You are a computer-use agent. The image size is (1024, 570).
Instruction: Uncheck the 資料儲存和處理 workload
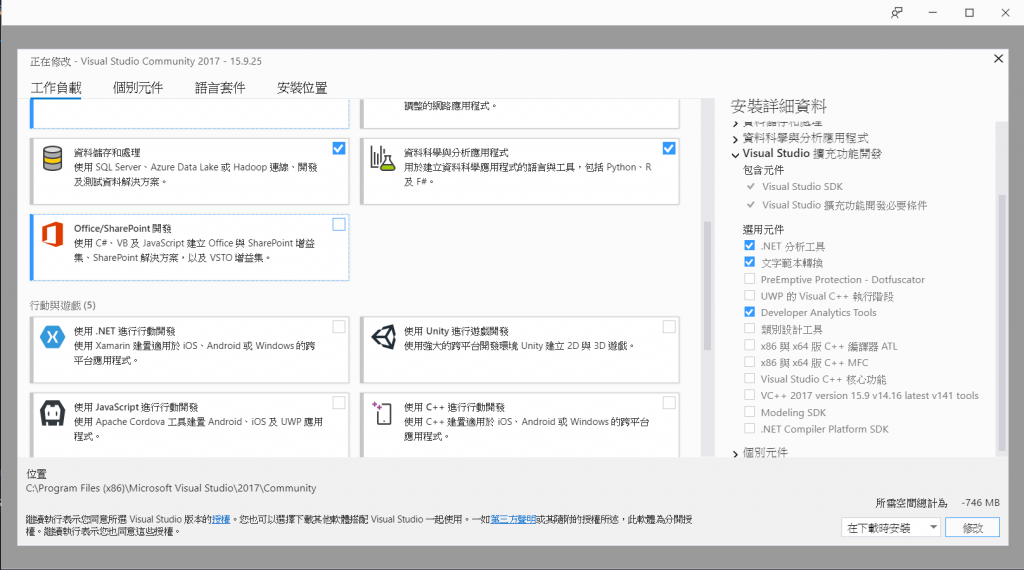point(338,148)
